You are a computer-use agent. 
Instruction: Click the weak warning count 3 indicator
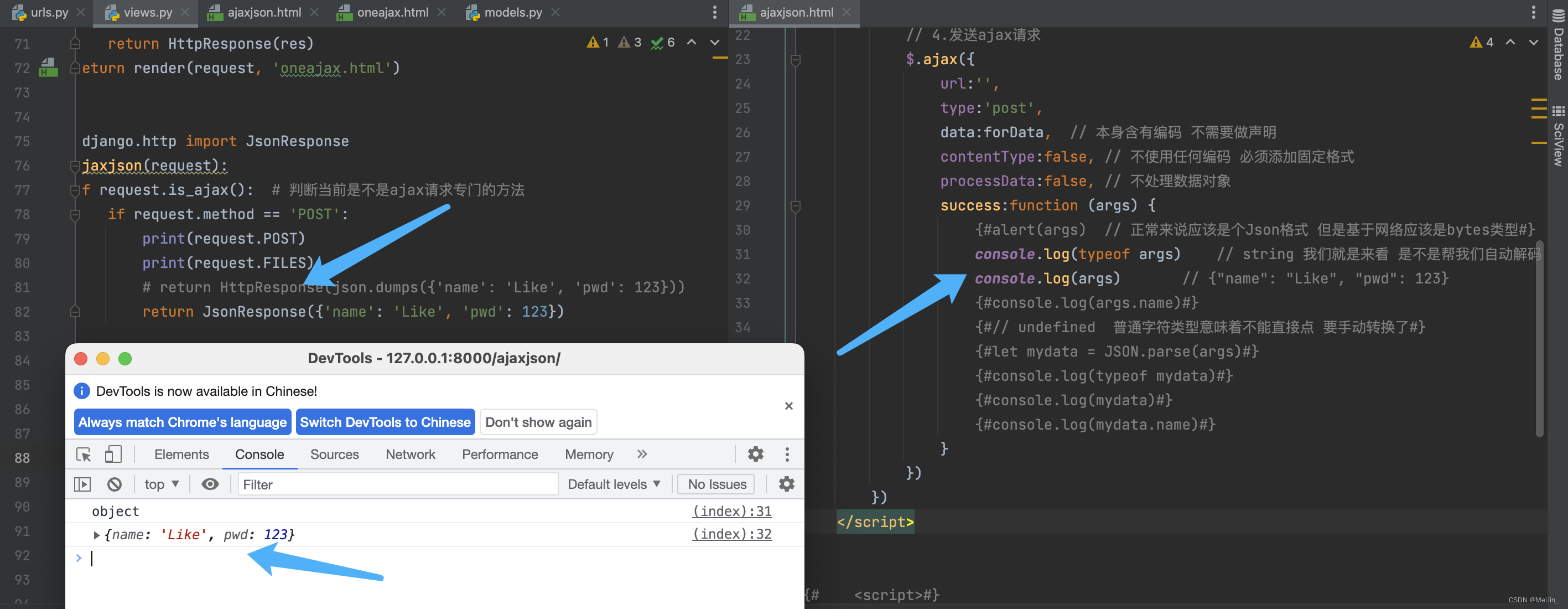pos(630,42)
